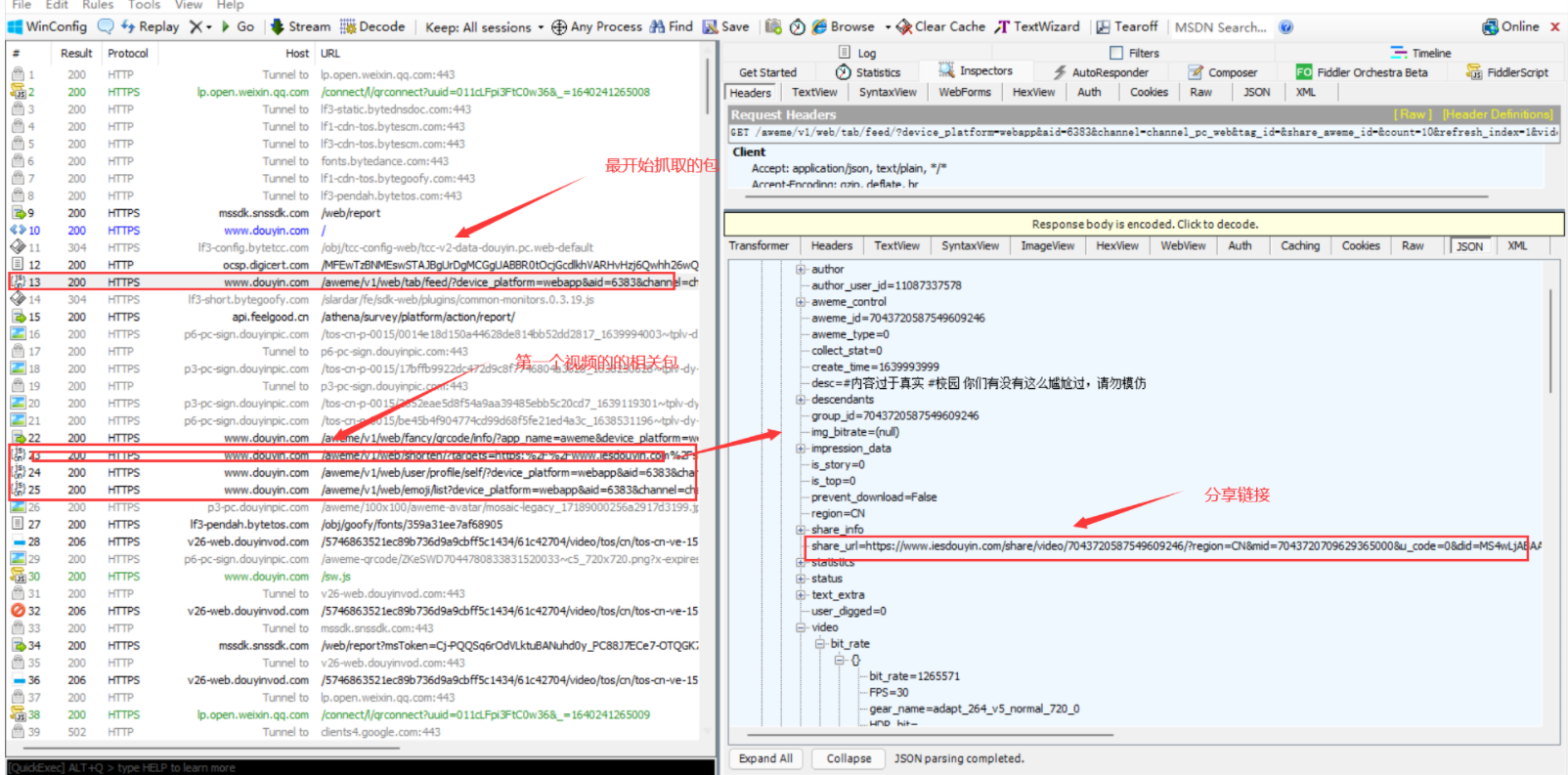Select the aweme_id JSON entry
This screenshot has height=775, width=1568.
[897, 319]
